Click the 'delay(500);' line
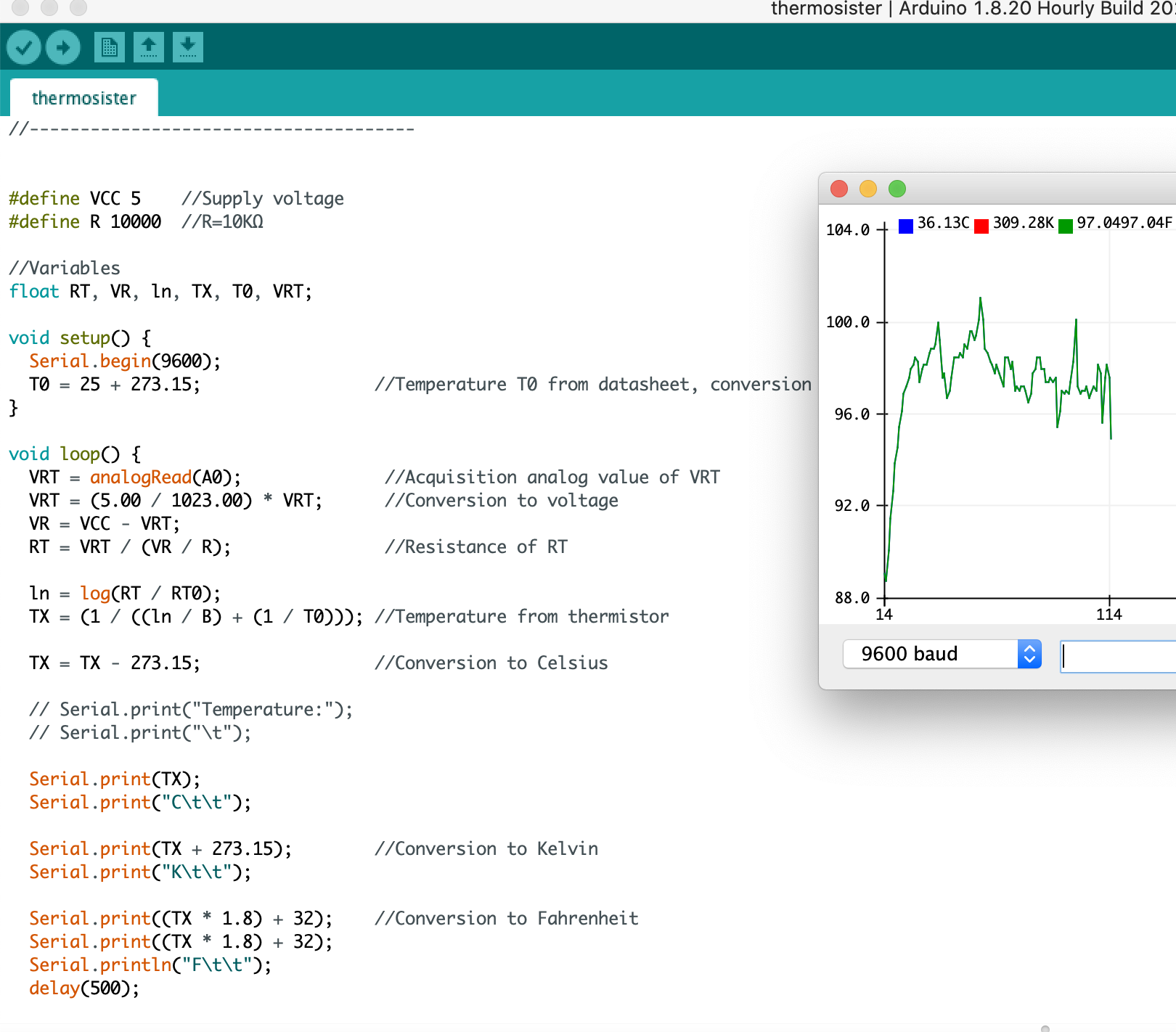The height and width of the screenshot is (1032, 1176). coord(84,988)
